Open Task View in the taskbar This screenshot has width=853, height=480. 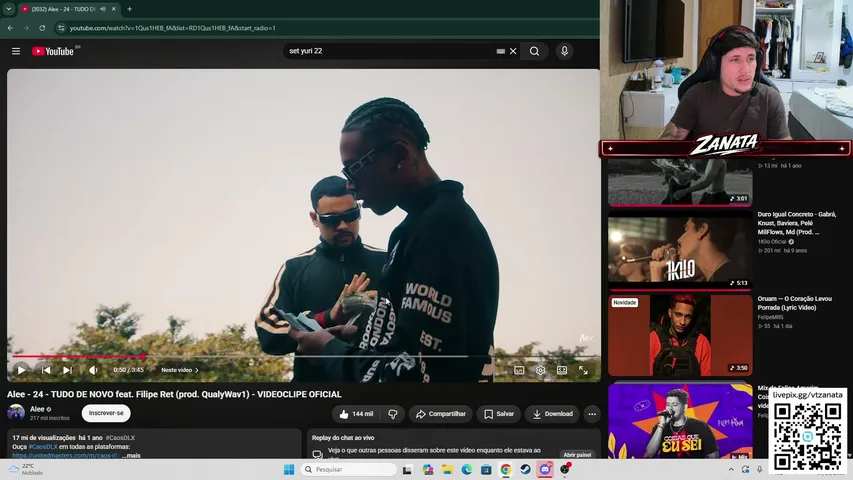[407, 470]
